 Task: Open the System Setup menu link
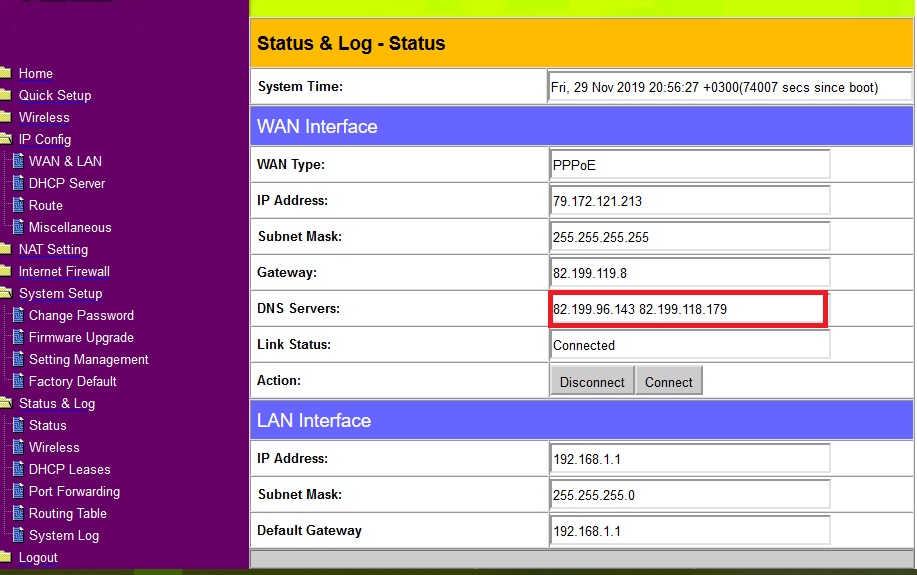pyautogui.click(x=60, y=294)
